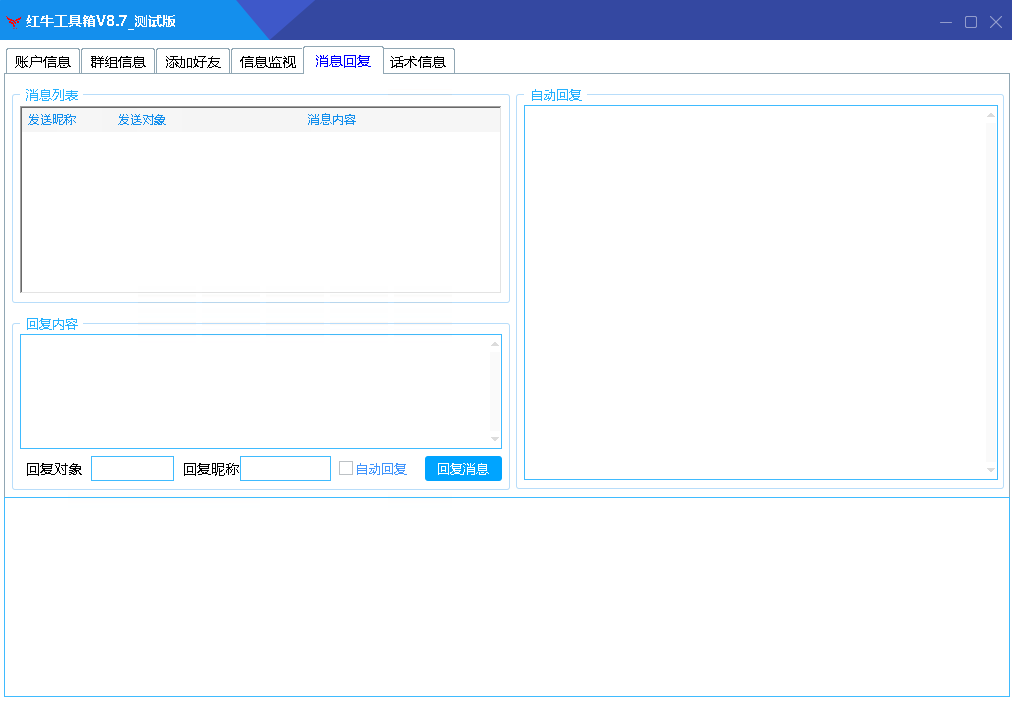Go to the 信息监视 tab
1012x708 pixels.
pyautogui.click(x=267, y=62)
